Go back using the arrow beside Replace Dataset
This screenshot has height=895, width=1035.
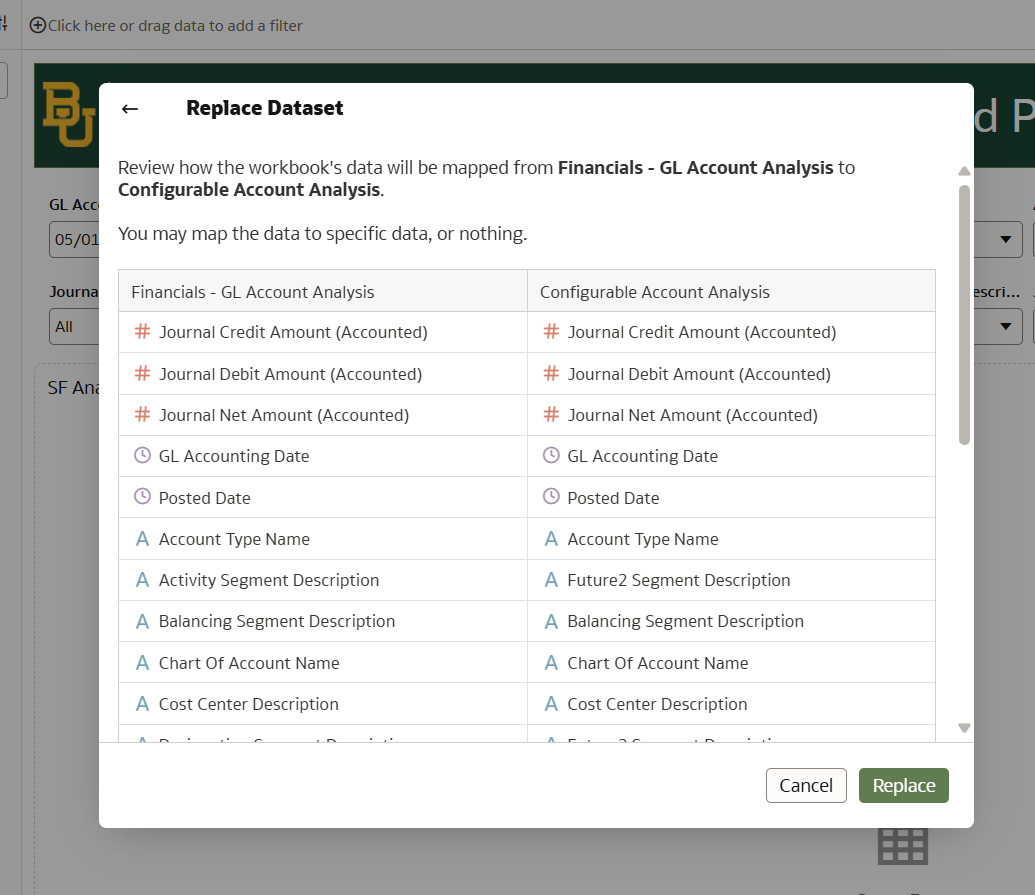(130, 109)
